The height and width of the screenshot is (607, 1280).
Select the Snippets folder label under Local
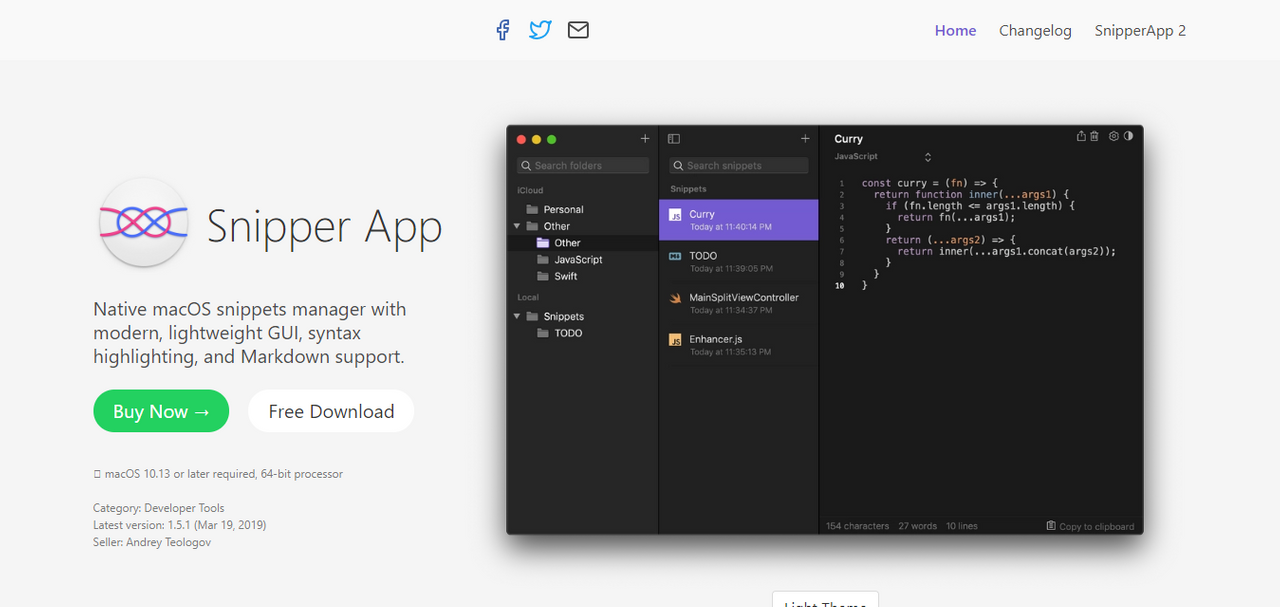[x=563, y=316]
